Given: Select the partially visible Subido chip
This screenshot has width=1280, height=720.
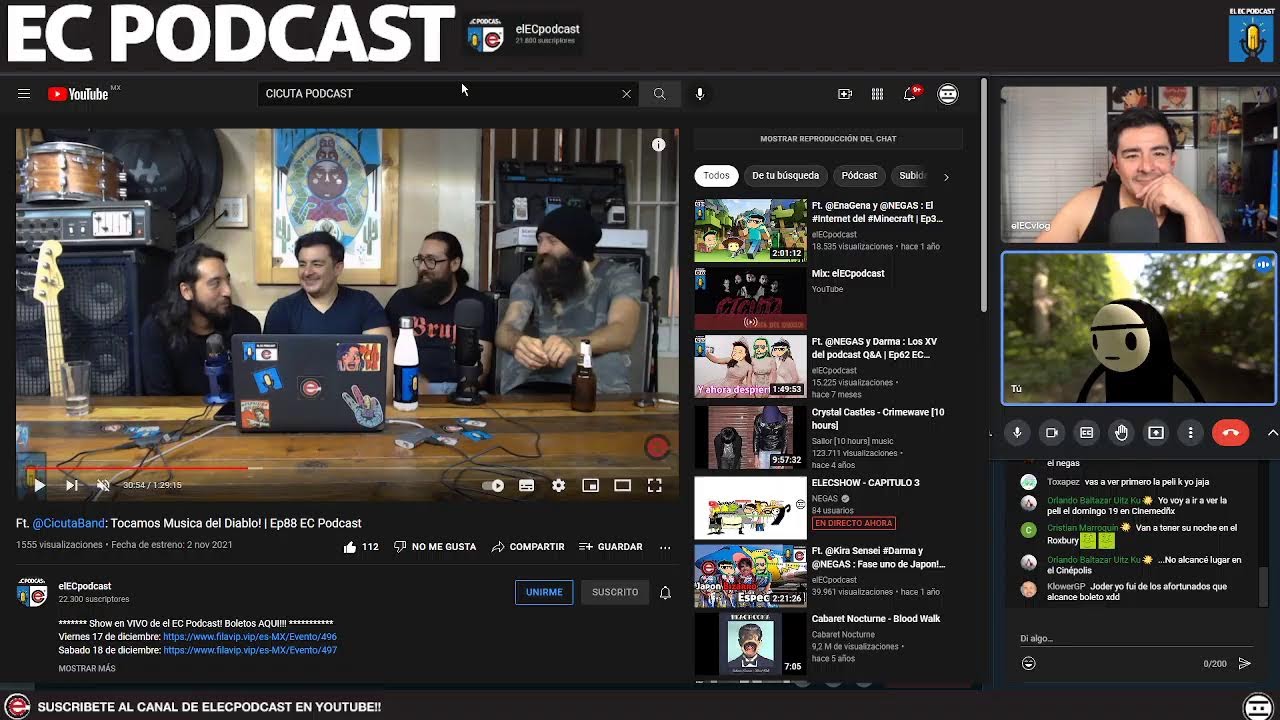Looking at the screenshot, I should pyautogui.click(x=912, y=175).
